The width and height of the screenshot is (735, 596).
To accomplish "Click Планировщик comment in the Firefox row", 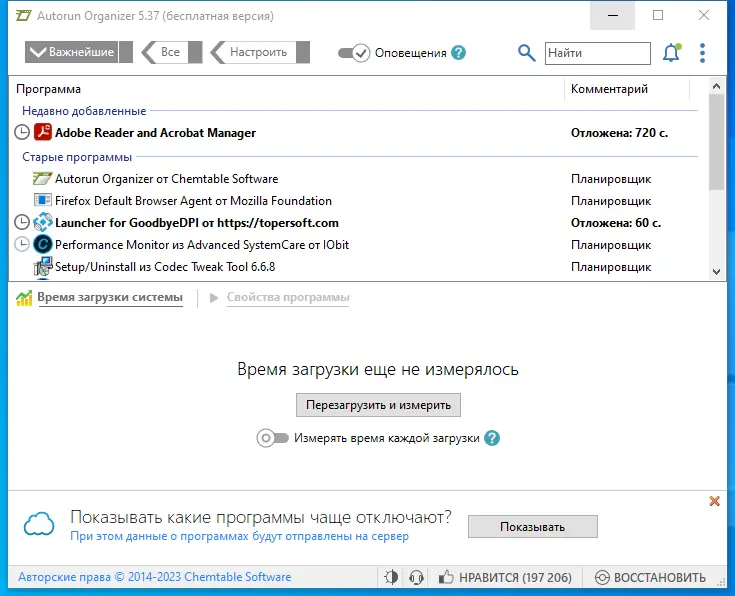I will pos(611,201).
